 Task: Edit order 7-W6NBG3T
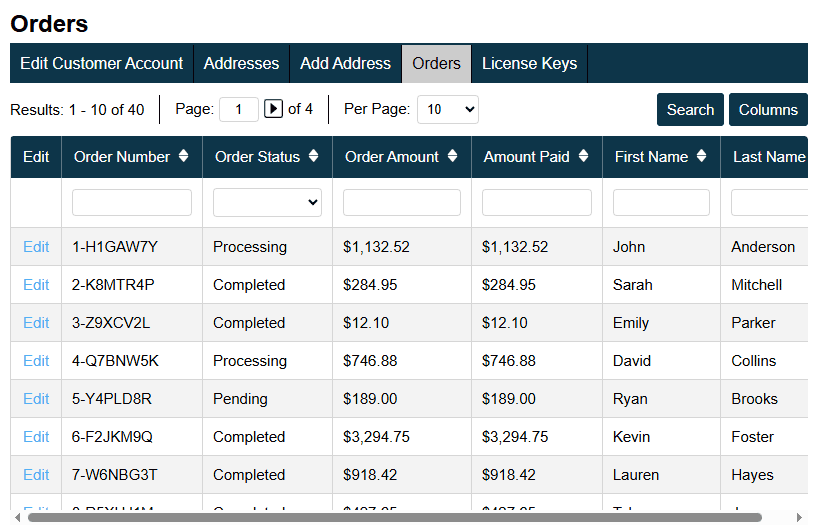click(36, 475)
